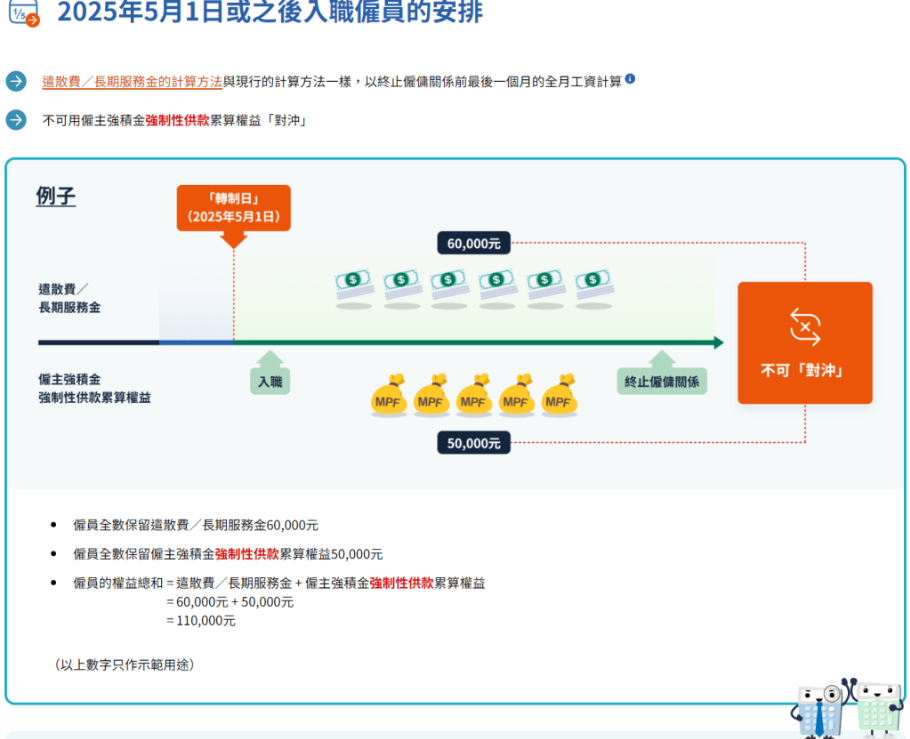910x739 pixels.
Task: Click the 2025年5月1日或之後入職僱員的安排 page heading
Action: pos(270,13)
